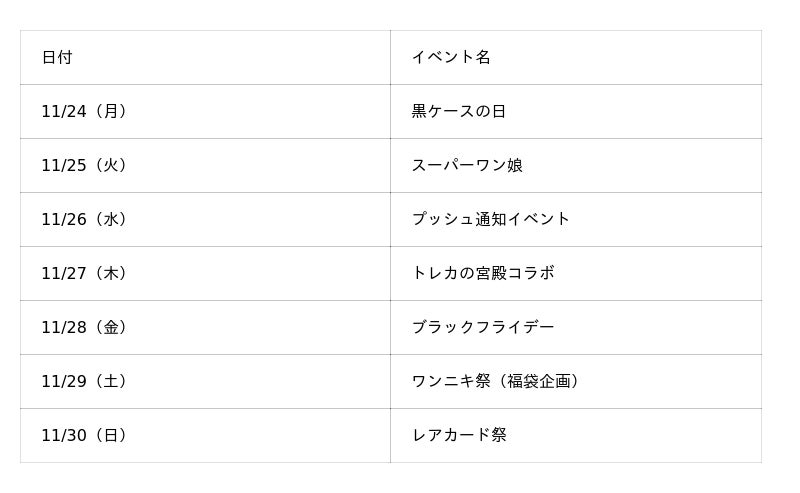Image resolution: width=800 pixels, height=493 pixels.
Task: Click the 11/28（金）date cell
Action: (x=85, y=328)
